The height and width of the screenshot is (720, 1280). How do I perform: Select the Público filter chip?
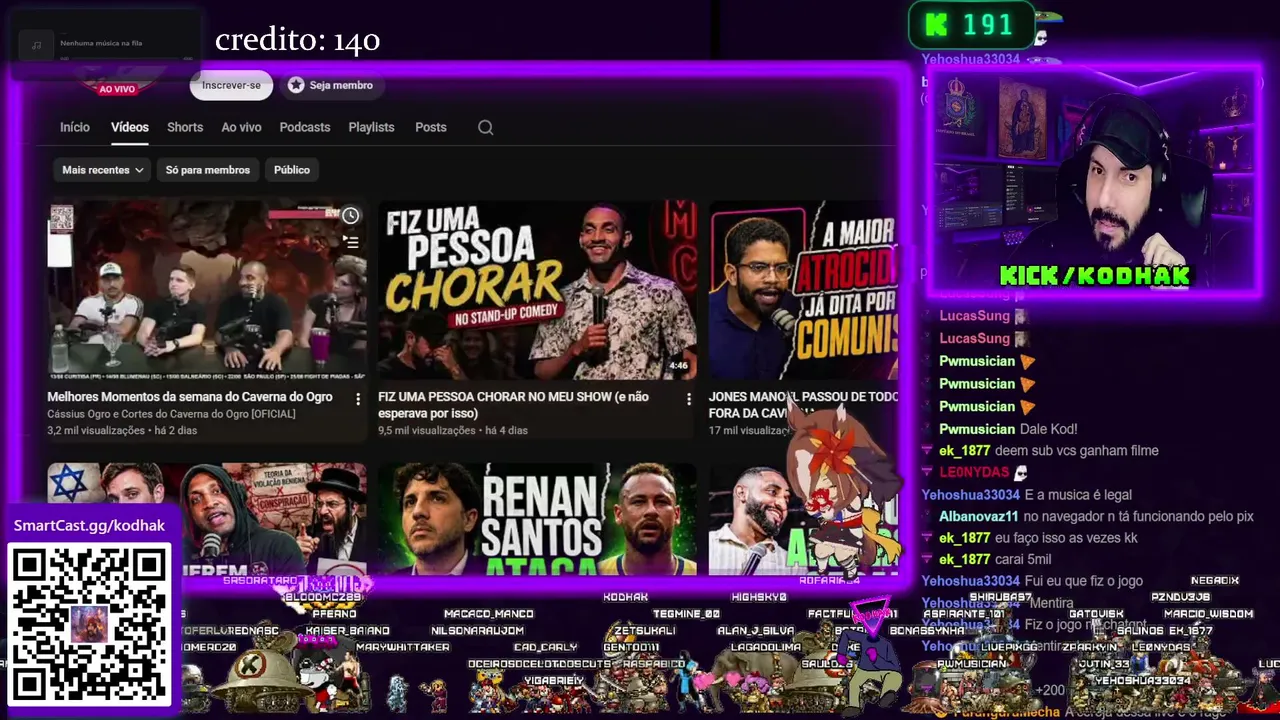292,170
